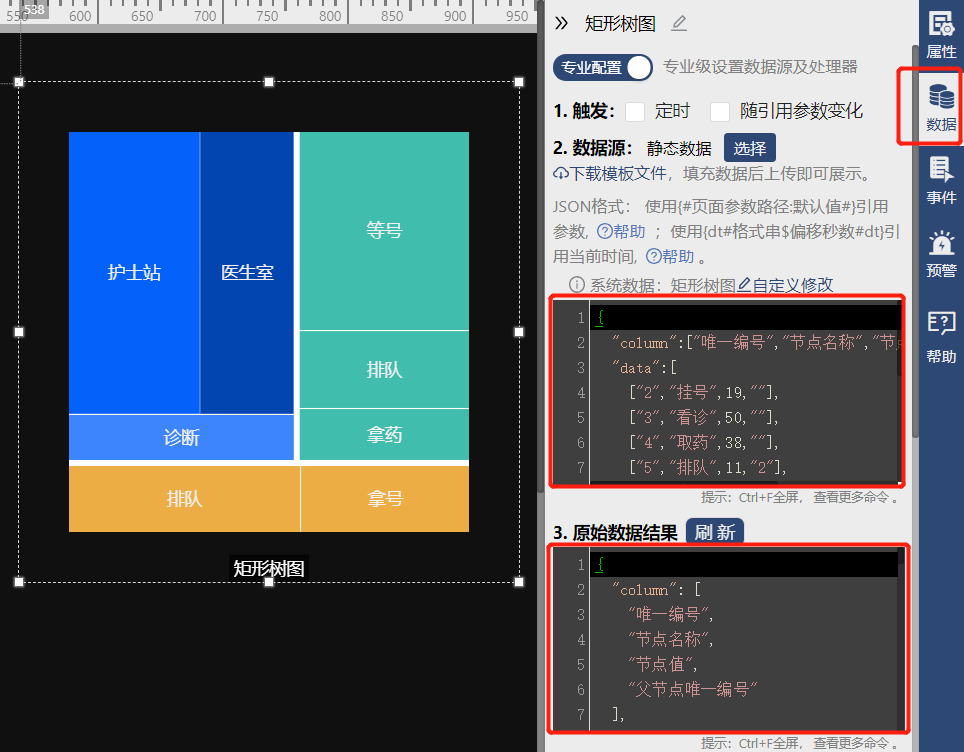Open the 数据 data tab
This screenshot has height=752, width=964.
(941, 108)
